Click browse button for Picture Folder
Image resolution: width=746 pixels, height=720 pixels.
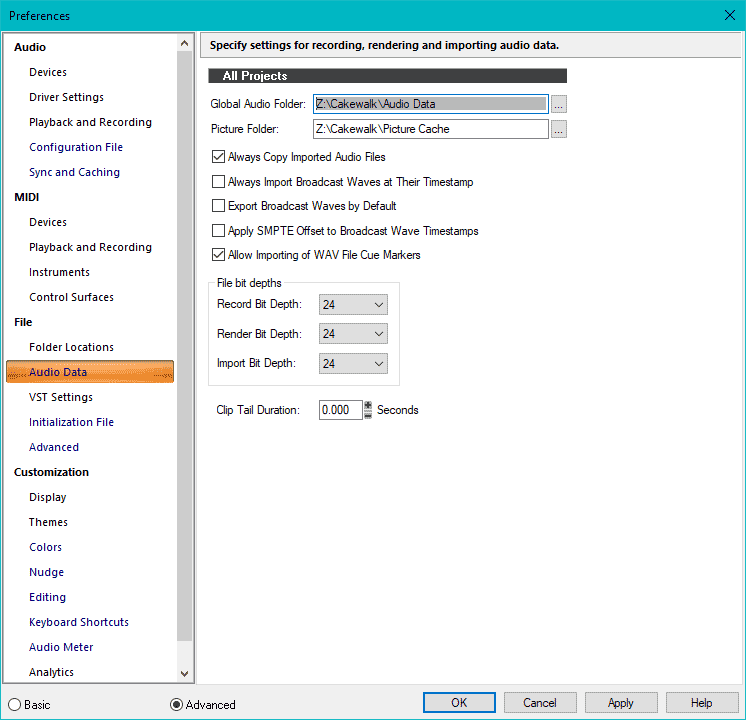[559, 129]
